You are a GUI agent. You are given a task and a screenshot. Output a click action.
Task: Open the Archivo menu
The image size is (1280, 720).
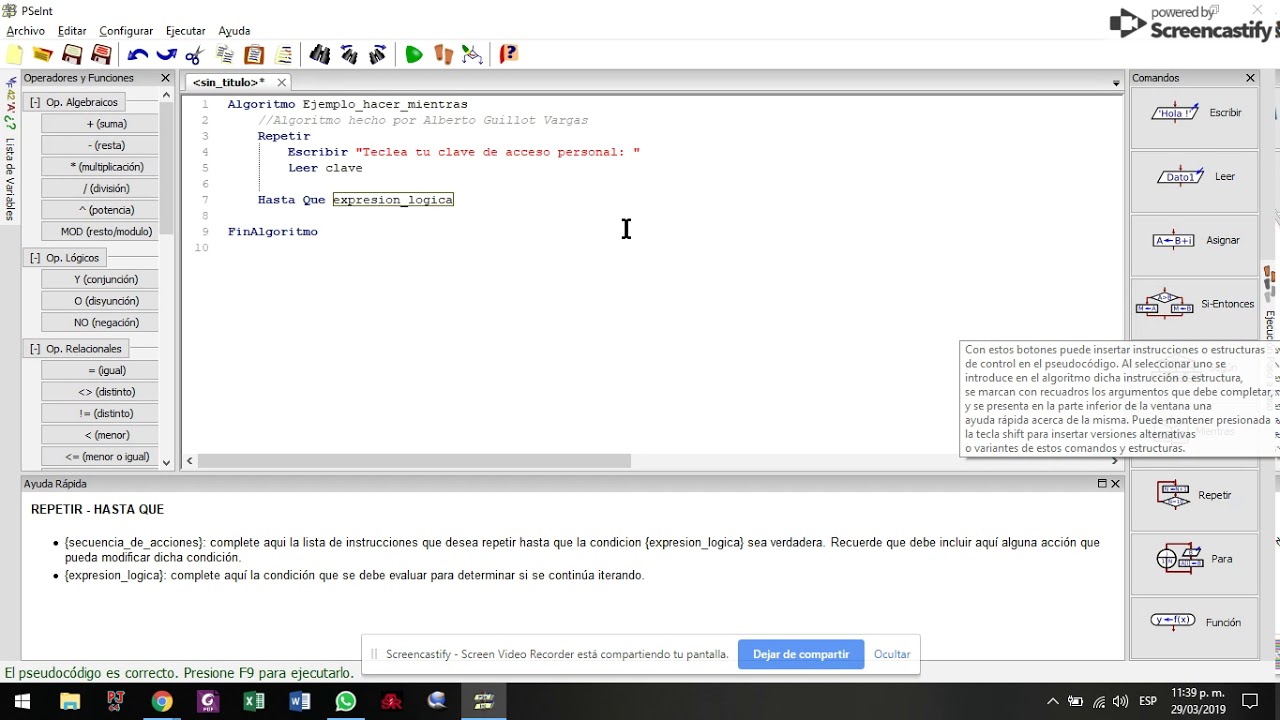25,31
